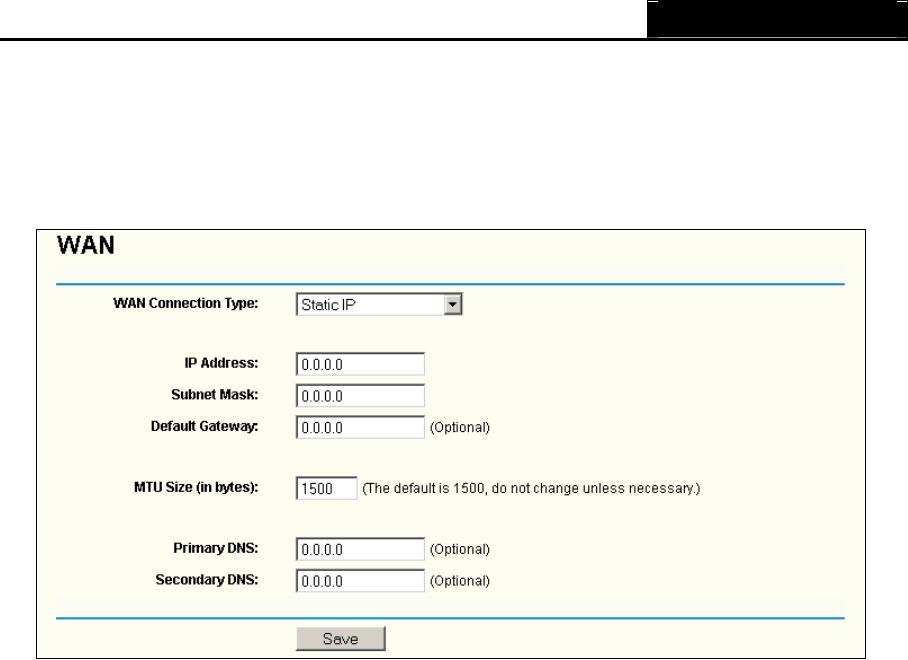Click the 'Subnet Mask:' label
The height and width of the screenshot is (660, 908).
coord(215,394)
